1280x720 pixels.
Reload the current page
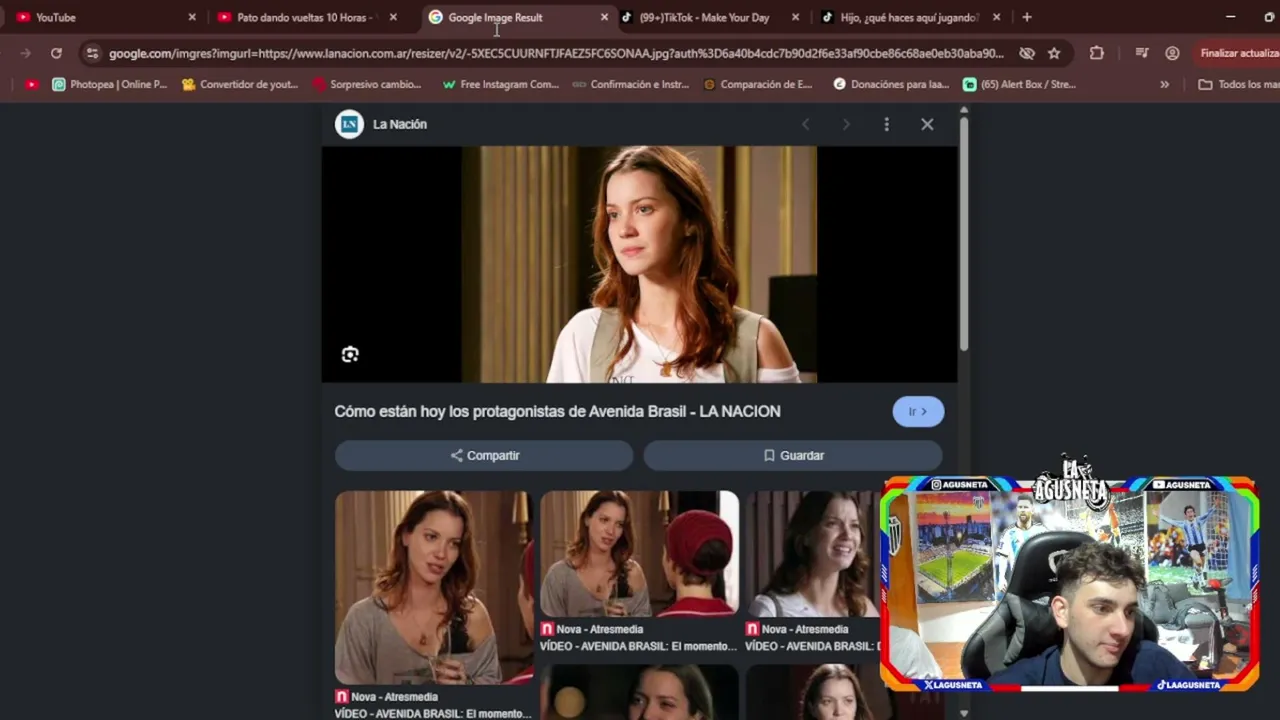coord(56,53)
